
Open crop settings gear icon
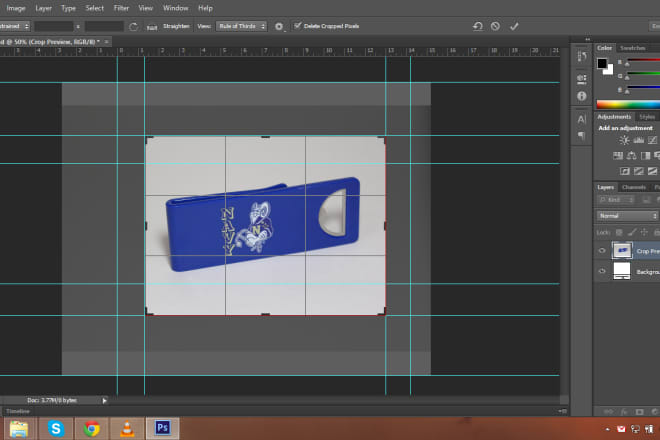tap(279, 27)
